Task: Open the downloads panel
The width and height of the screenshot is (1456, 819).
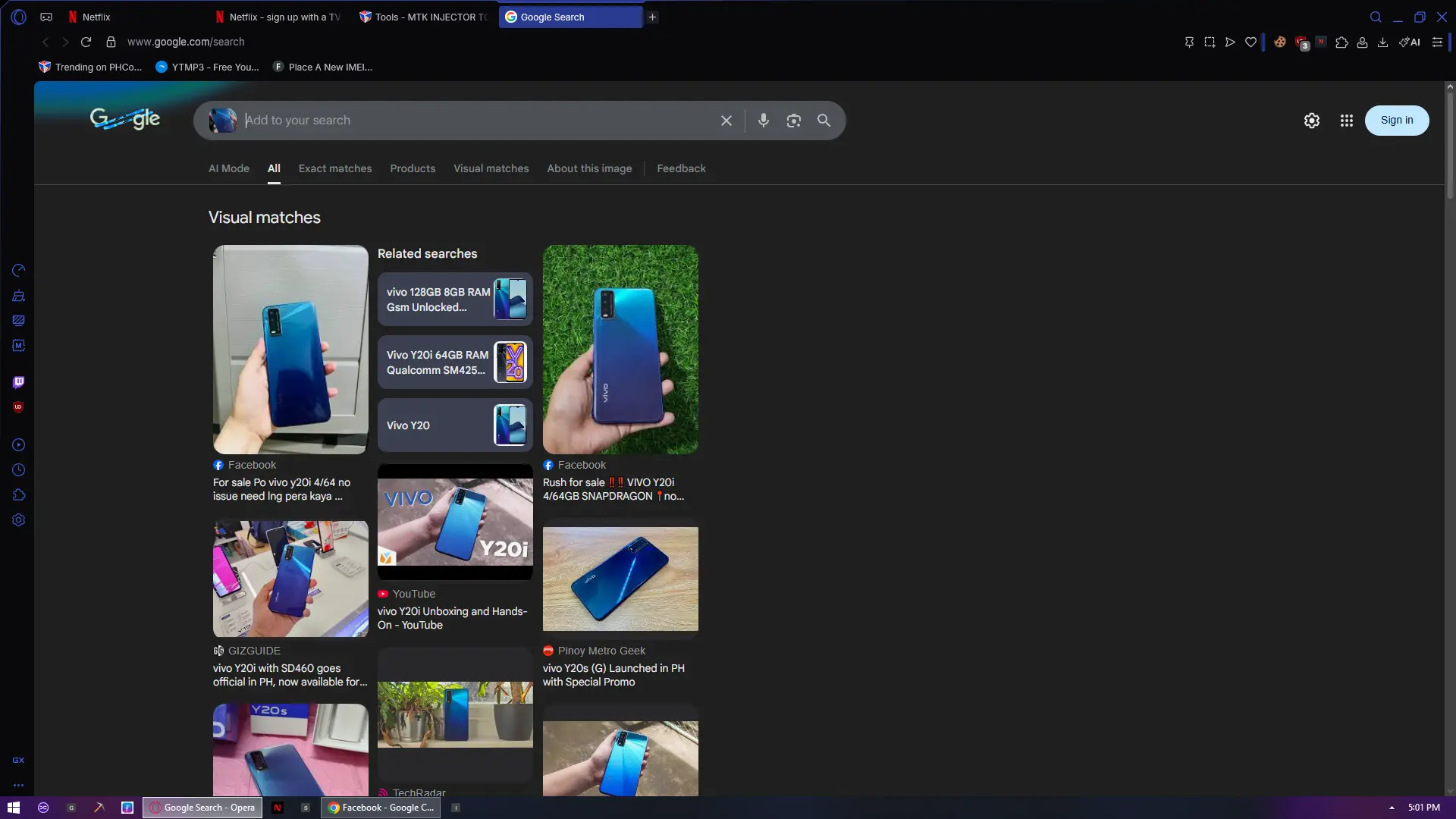Action: tap(1383, 42)
